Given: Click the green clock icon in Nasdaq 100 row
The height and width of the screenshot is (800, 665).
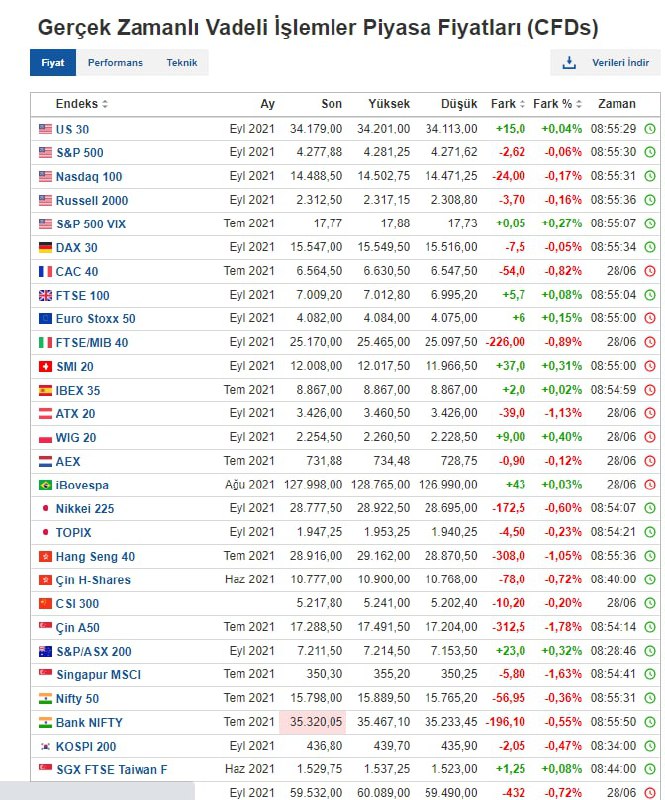Looking at the screenshot, I should (x=650, y=176).
